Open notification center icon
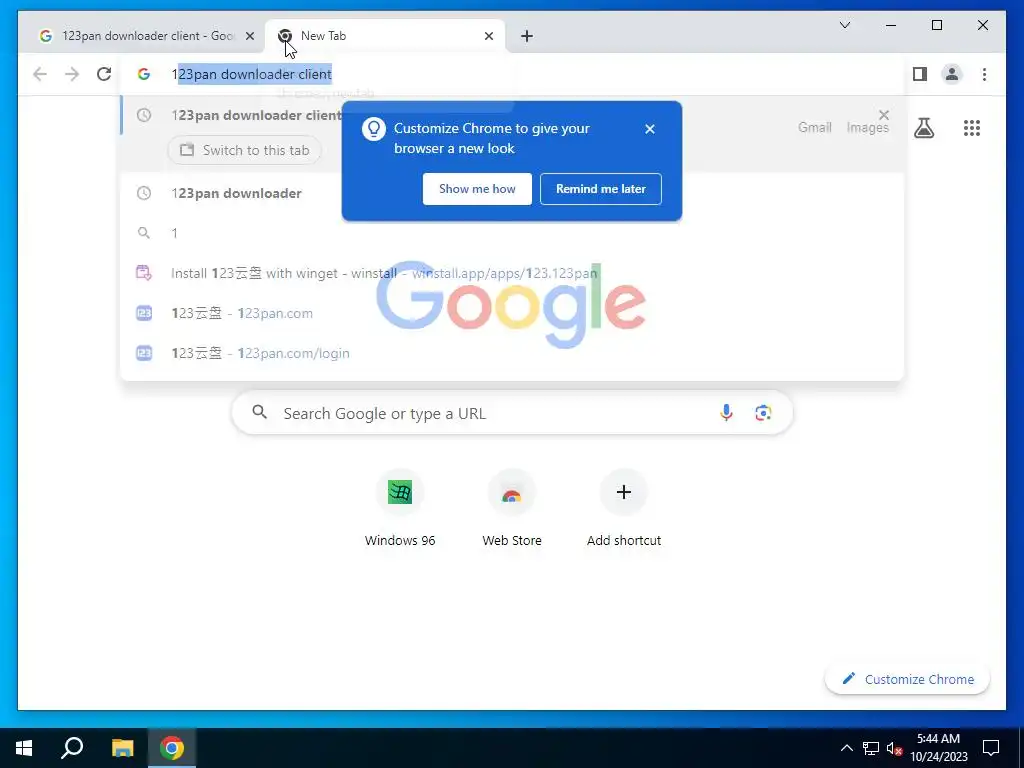Viewport: 1024px width, 768px height. [x=991, y=748]
